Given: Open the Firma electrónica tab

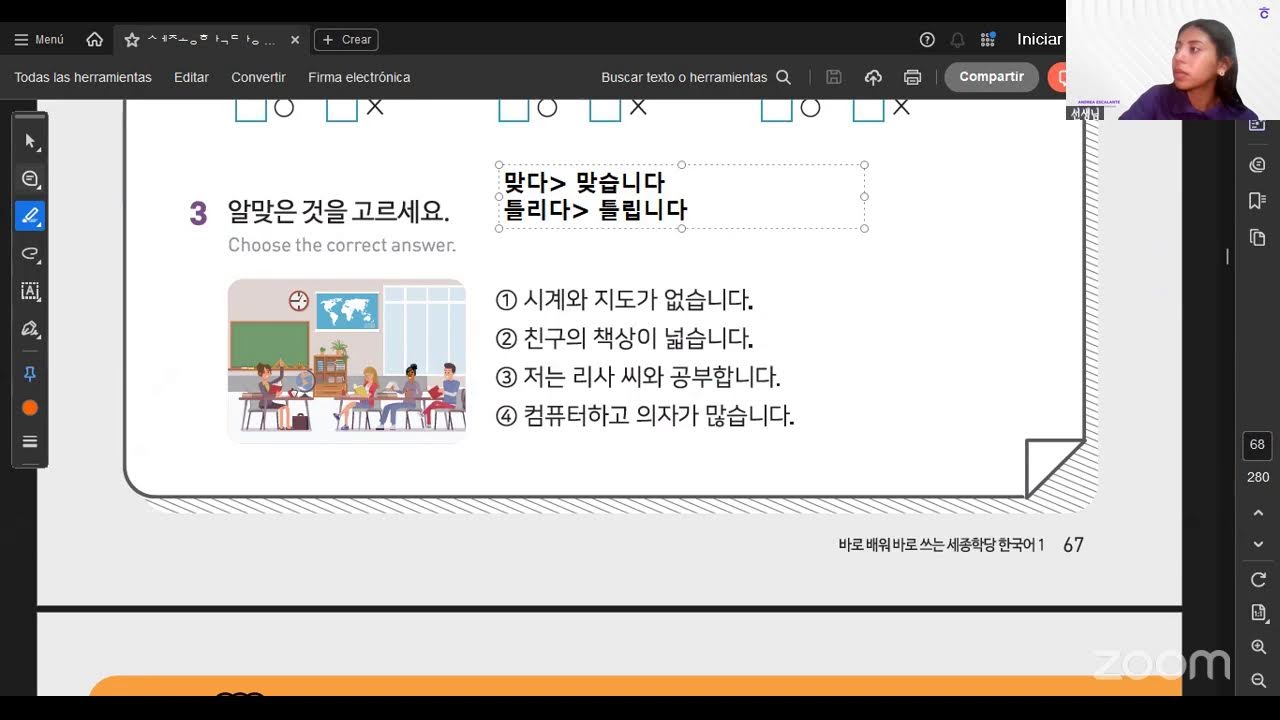Looking at the screenshot, I should point(359,77).
